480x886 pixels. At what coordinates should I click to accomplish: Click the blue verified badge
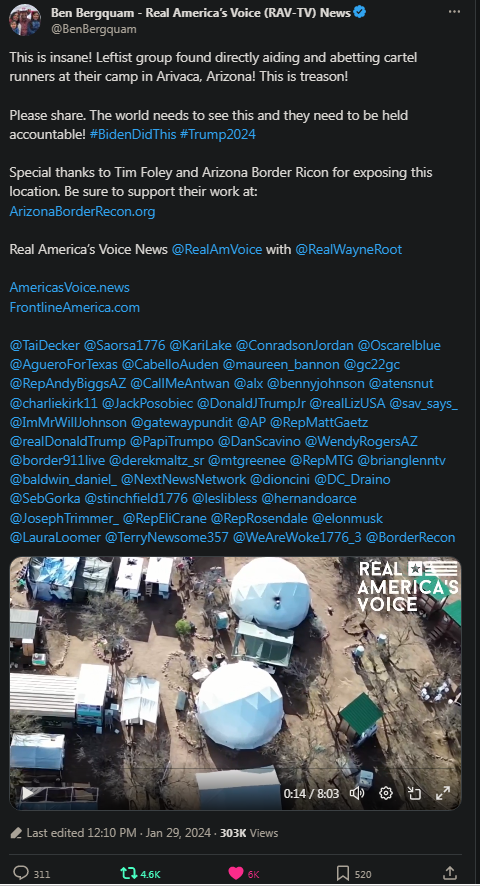360,12
